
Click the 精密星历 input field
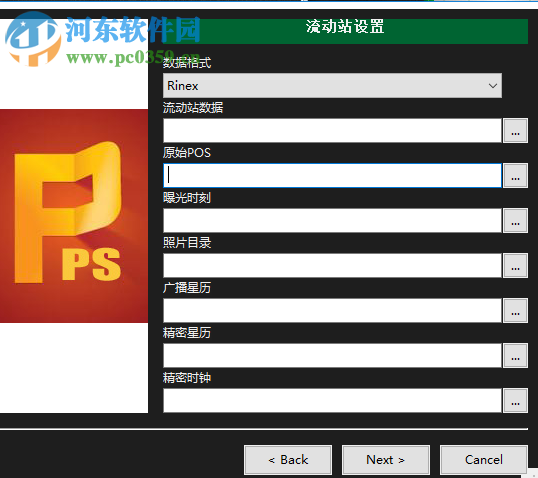[x=332, y=355]
